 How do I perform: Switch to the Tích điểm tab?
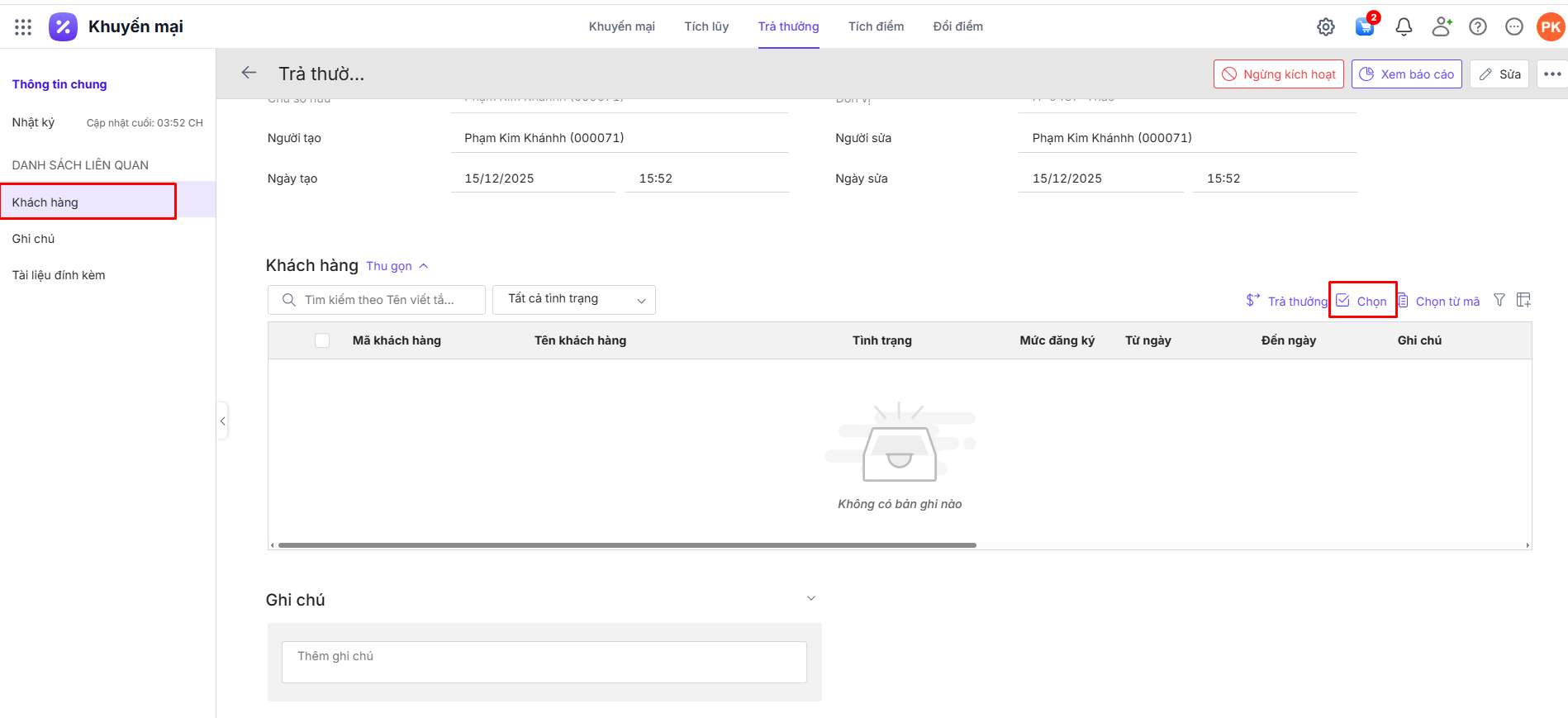(x=876, y=26)
